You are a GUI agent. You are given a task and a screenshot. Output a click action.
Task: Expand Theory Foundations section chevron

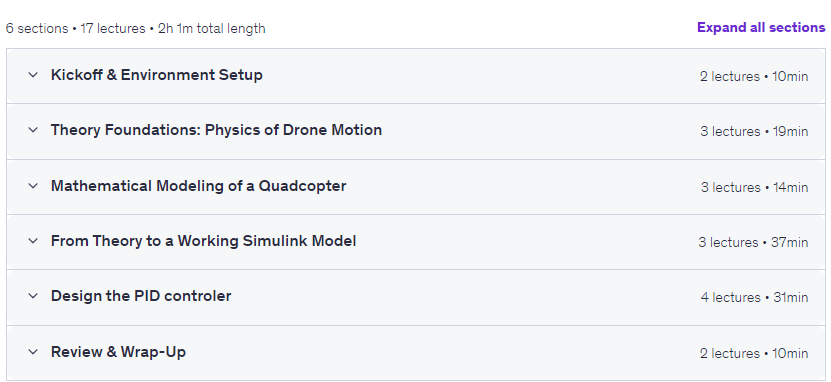click(33, 130)
